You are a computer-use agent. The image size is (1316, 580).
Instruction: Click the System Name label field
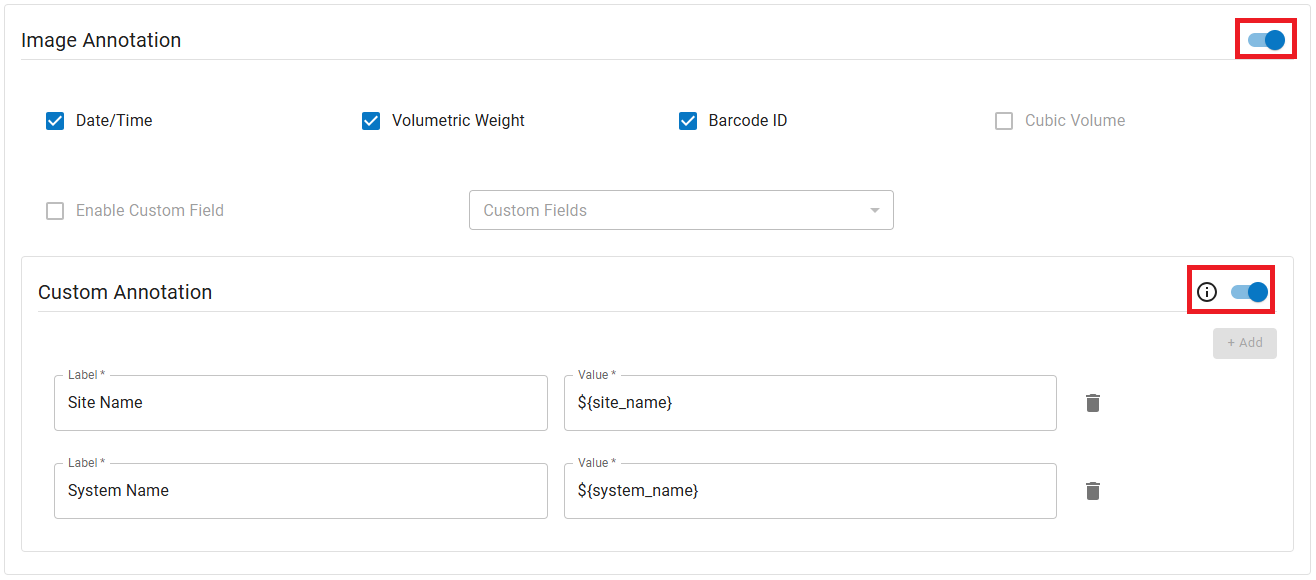[x=300, y=491]
